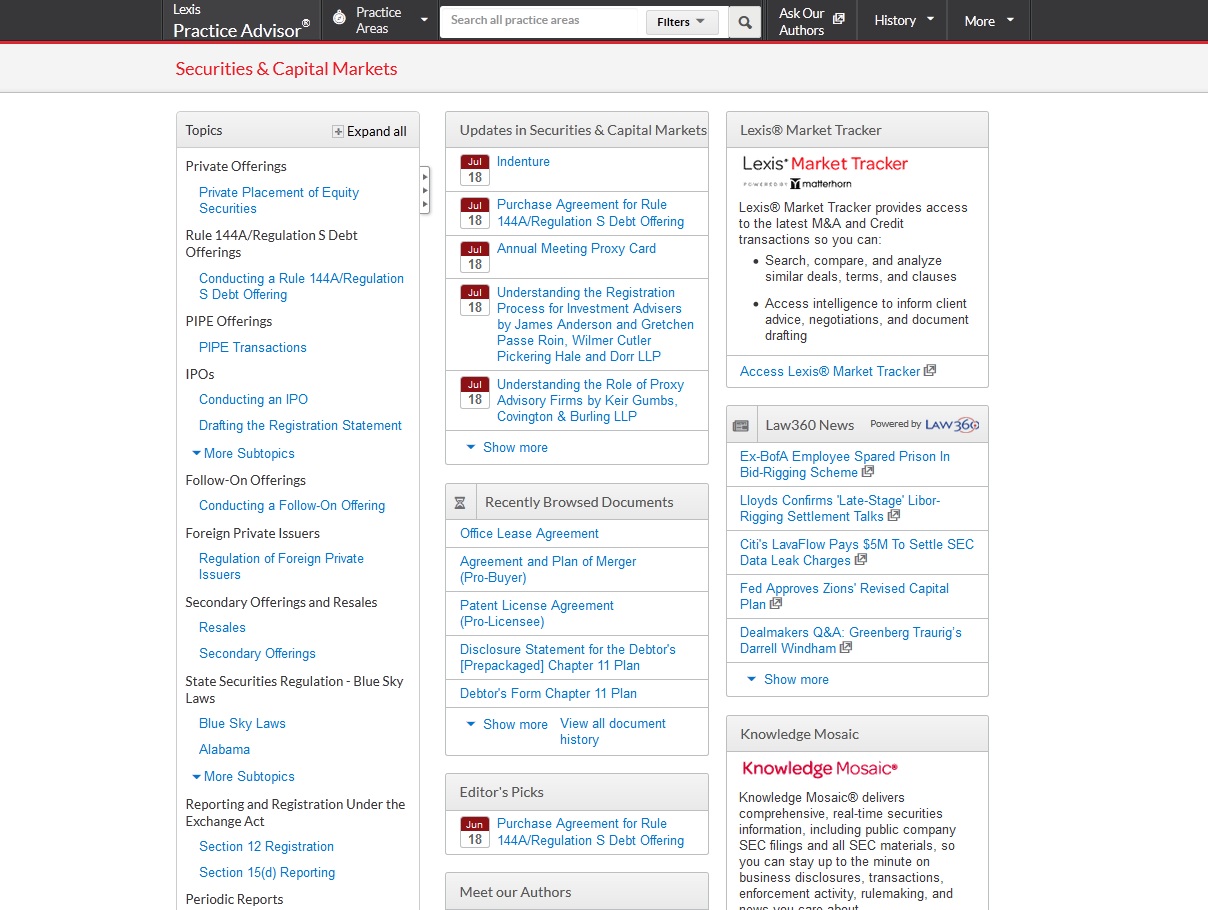Expand More Subtopics under IPOs
Image resolution: width=1208 pixels, height=910 pixels.
244,453
